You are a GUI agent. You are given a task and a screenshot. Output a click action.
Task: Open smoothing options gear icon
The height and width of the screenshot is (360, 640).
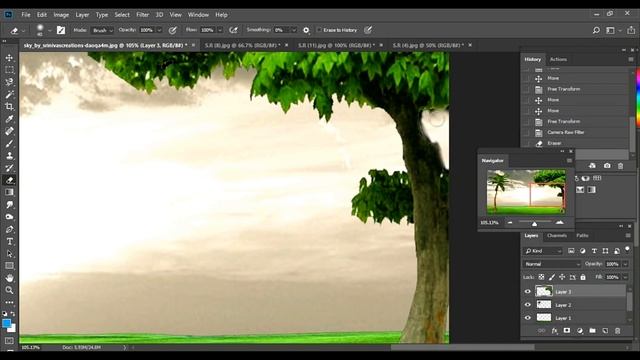pos(306,30)
